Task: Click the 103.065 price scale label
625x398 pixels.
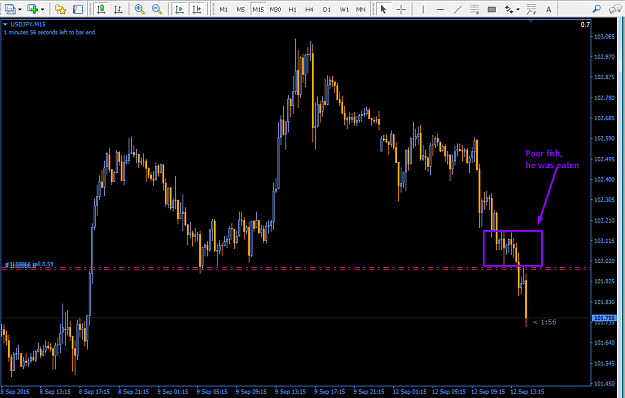Action: tap(604, 37)
